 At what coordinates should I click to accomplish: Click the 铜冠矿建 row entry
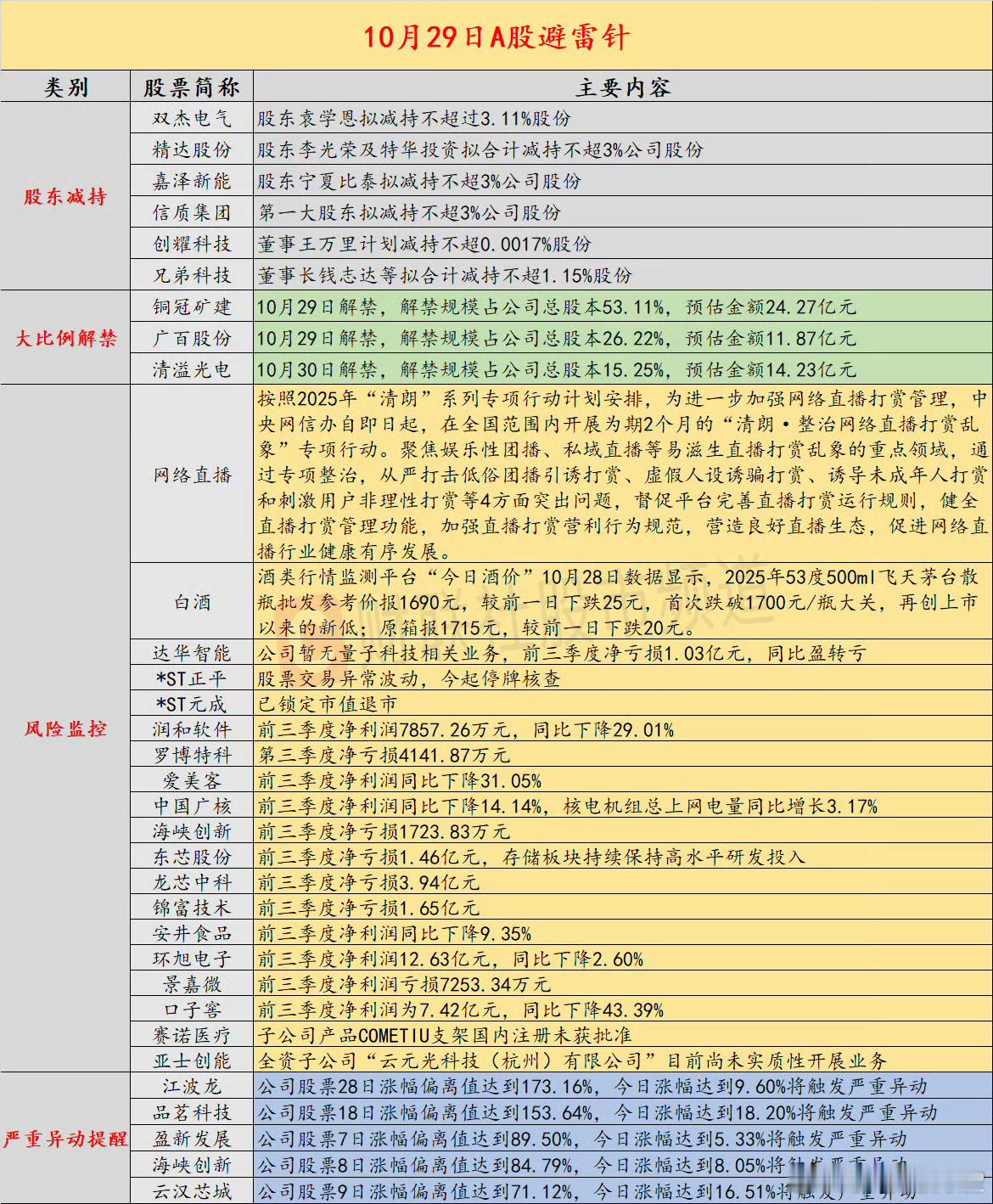(192, 307)
